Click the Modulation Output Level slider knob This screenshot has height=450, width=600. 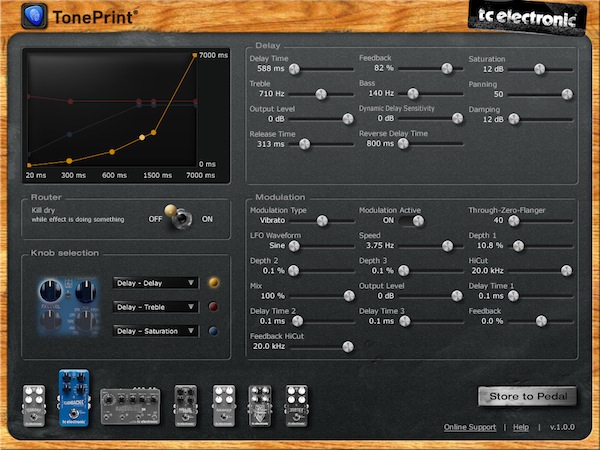coord(457,296)
